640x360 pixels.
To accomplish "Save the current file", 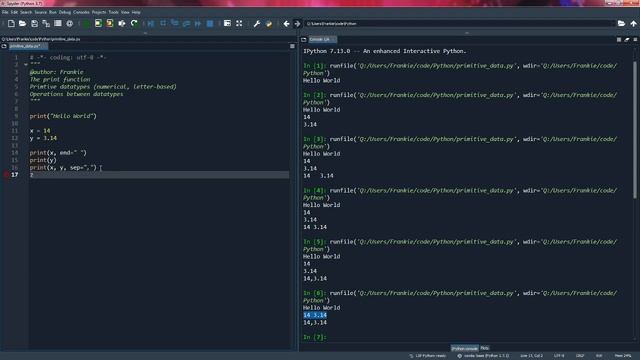I will [34, 24].
